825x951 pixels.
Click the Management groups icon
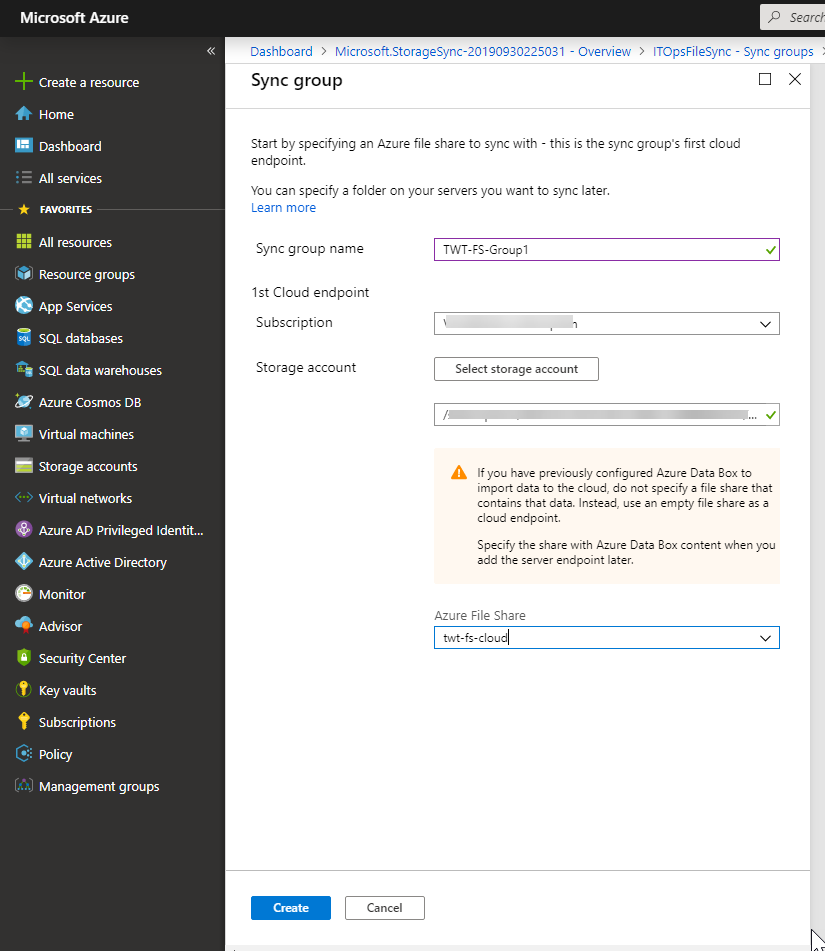pos(24,785)
